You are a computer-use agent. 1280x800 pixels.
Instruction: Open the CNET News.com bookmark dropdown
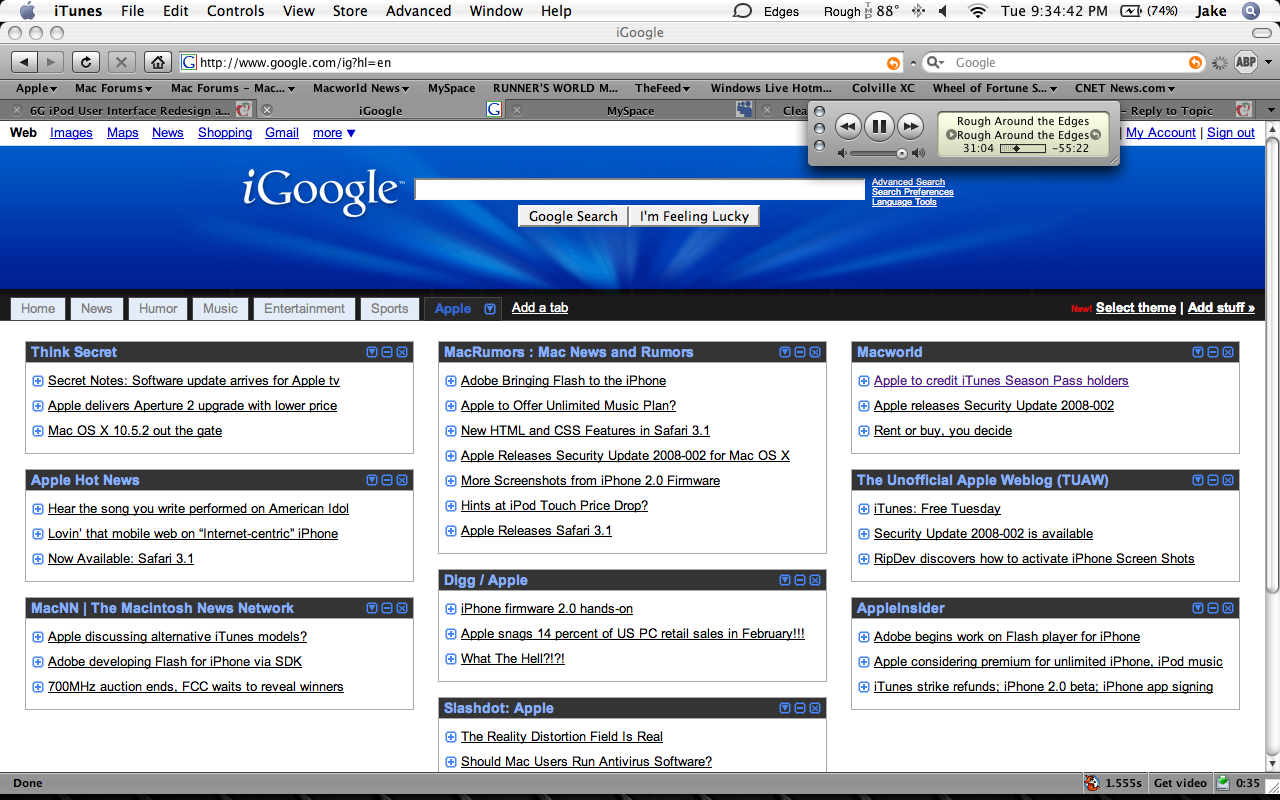pos(1125,88)
